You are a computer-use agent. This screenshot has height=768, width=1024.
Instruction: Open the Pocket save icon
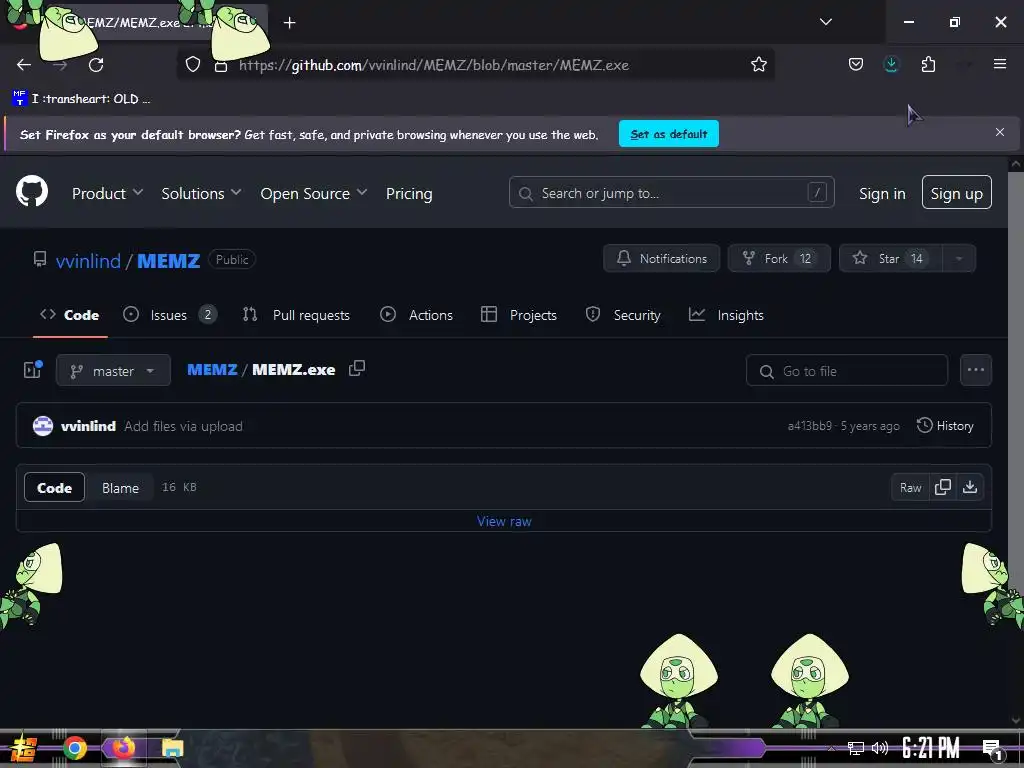[856, 65]
